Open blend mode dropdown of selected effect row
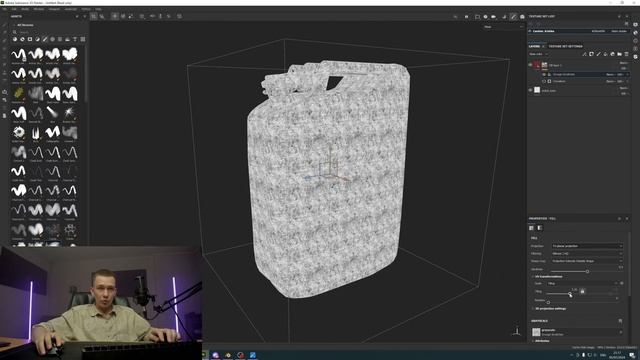This screenshot has height=360, width=640. tap(611, 75)
